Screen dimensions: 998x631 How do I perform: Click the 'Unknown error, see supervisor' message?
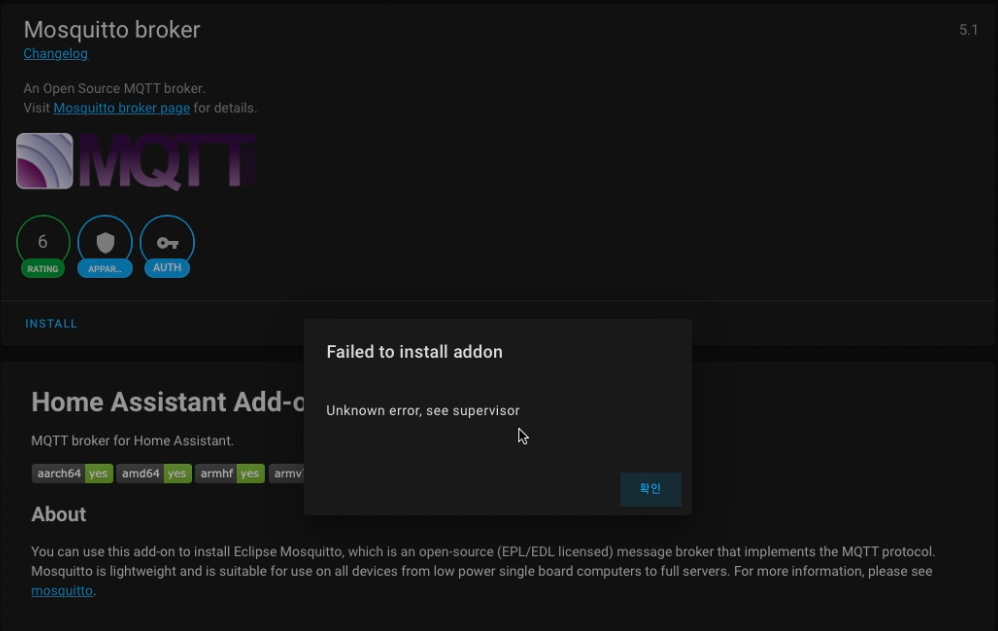423,411
